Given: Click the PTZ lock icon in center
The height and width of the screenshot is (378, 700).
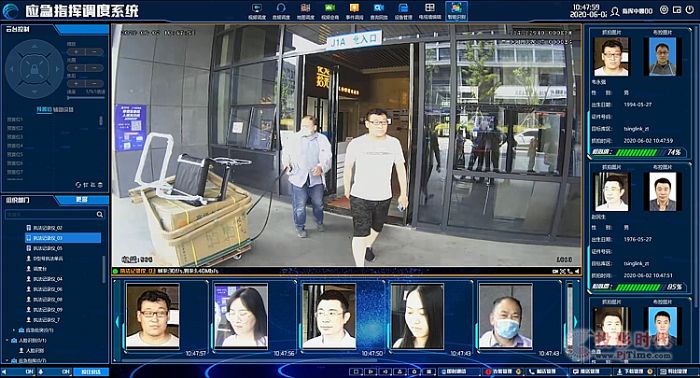Looking at the screenshot, I should point(34,69).
